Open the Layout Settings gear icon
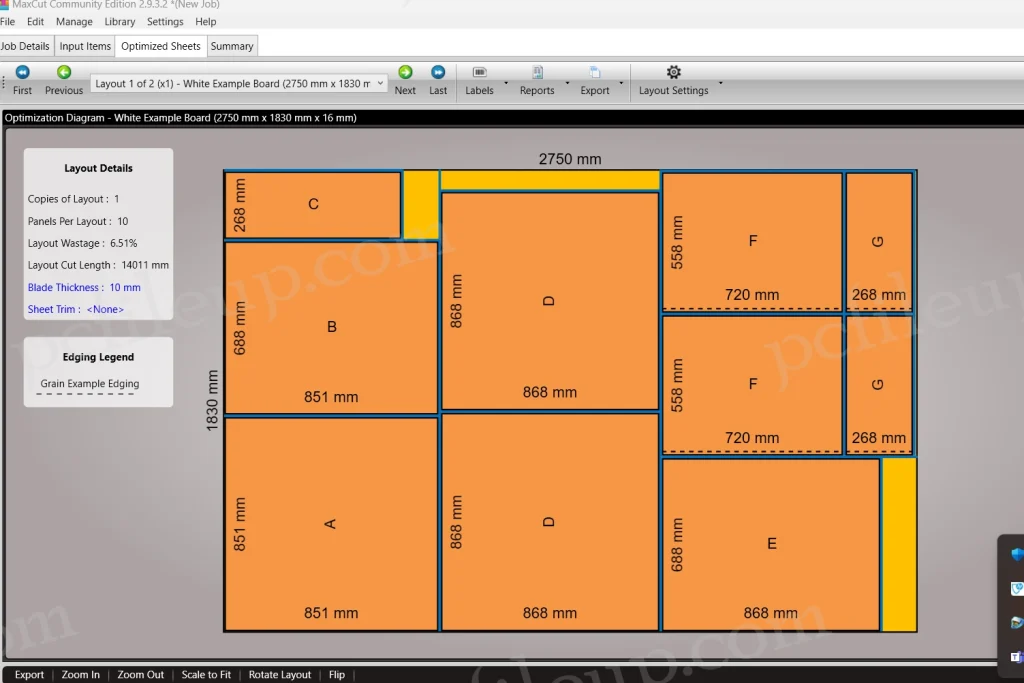This screenshot has height=683, width=1024. [673, 72]
